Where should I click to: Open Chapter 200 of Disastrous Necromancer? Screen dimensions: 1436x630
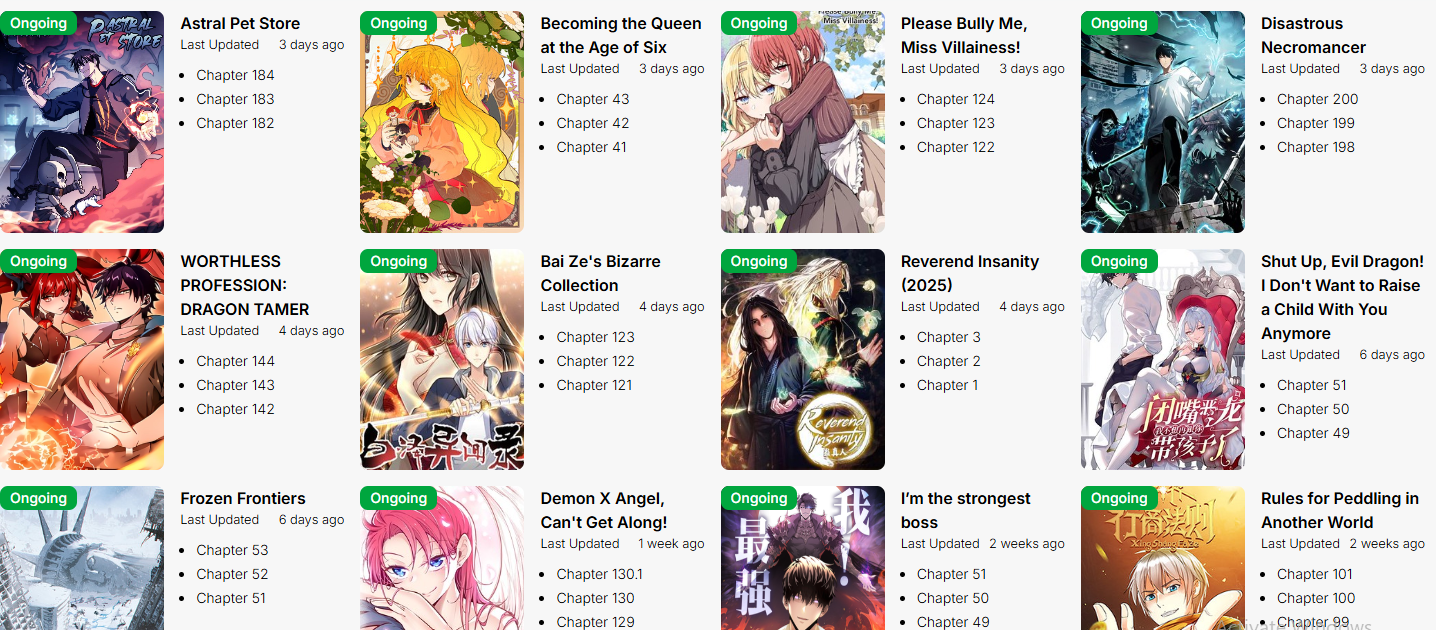(x=1317, y=99)
